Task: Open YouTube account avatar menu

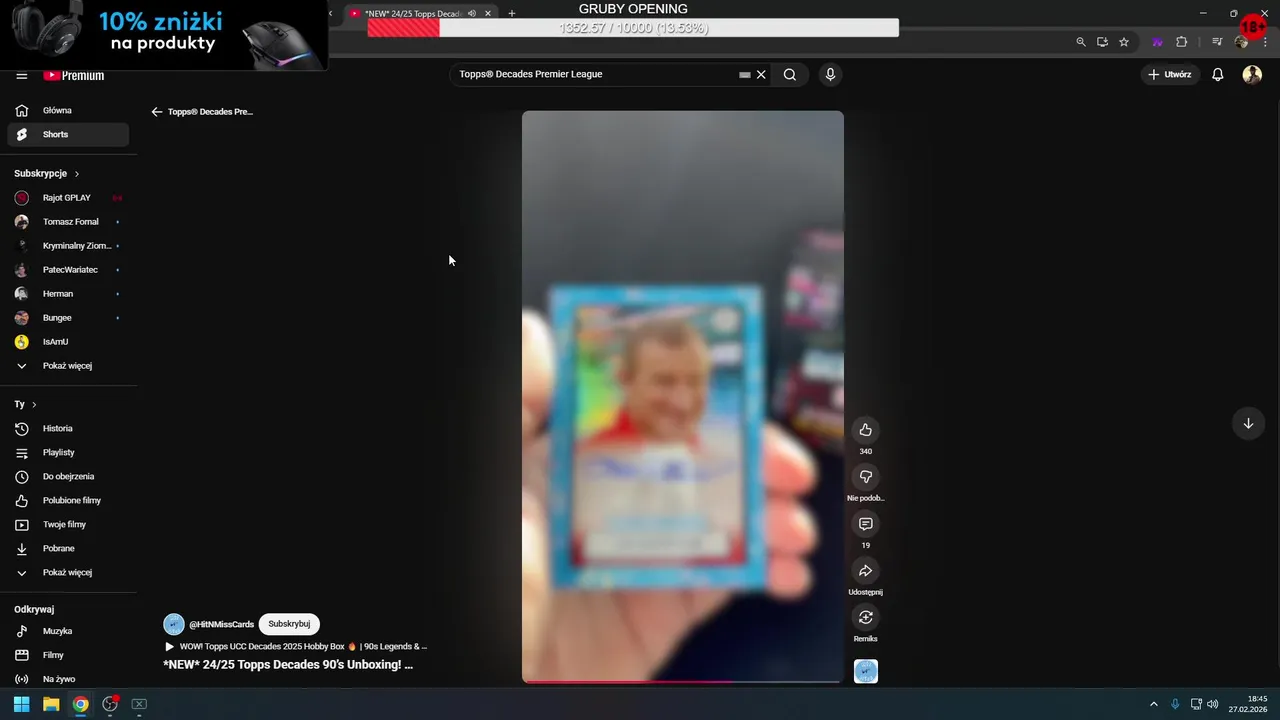Action: 1252,74
